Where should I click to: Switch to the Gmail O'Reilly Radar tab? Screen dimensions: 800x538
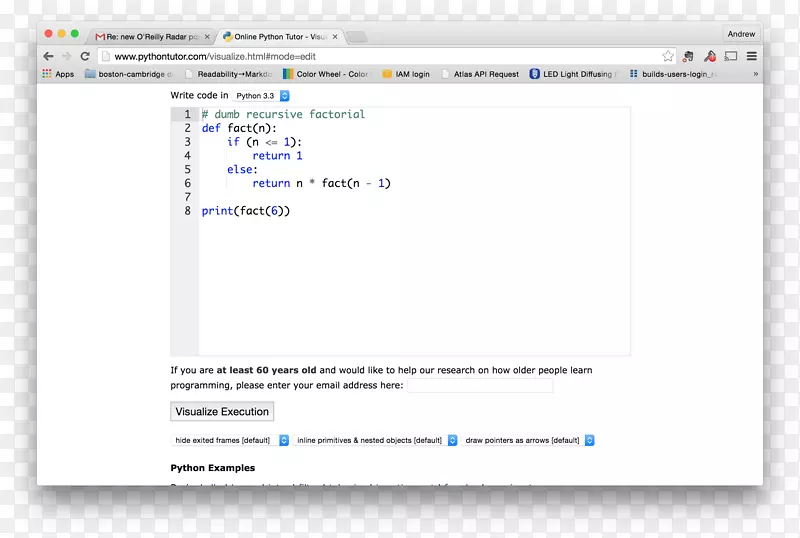pyautogui.click(x=151, y=36)
